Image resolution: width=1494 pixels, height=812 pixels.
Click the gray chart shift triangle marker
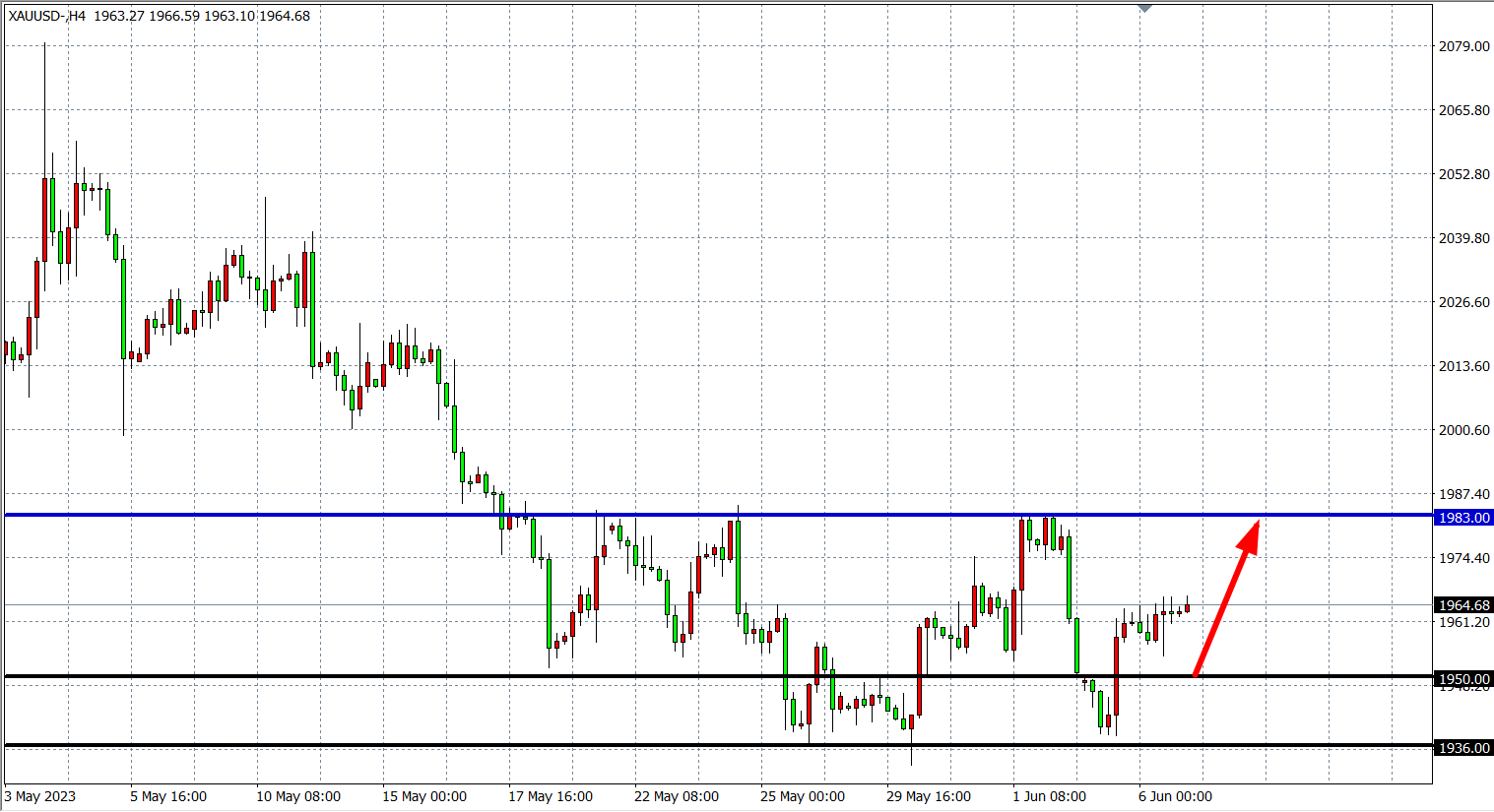pos(1144,8)
